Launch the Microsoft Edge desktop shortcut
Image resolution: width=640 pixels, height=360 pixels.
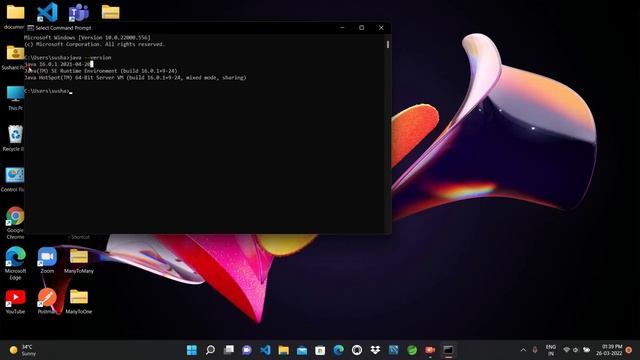[x=15, y=263]
